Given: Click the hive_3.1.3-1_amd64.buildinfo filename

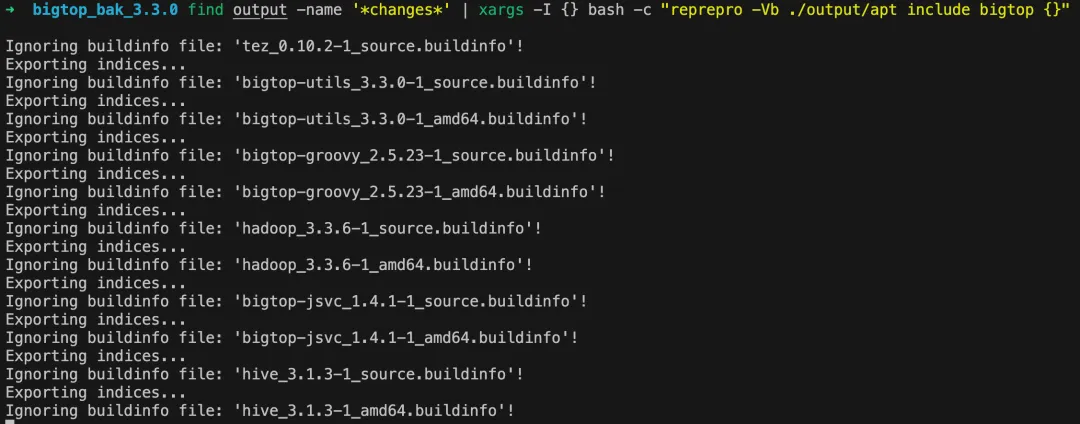Looking at the screenshot, I should [373, 410].
